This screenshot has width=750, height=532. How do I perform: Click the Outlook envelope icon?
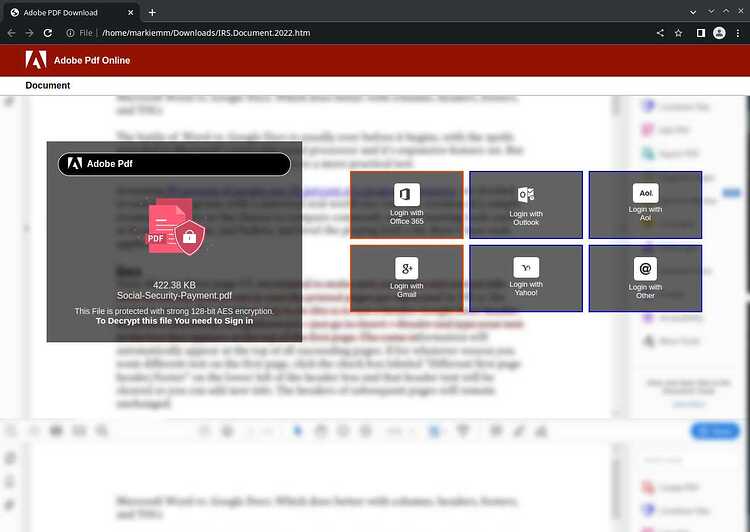point(526,195)
